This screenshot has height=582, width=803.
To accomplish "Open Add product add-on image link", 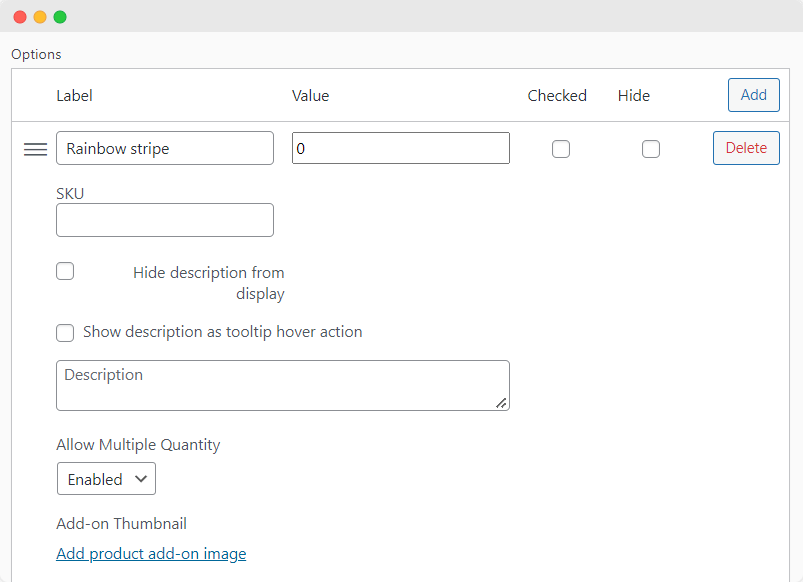I will 151,554.
